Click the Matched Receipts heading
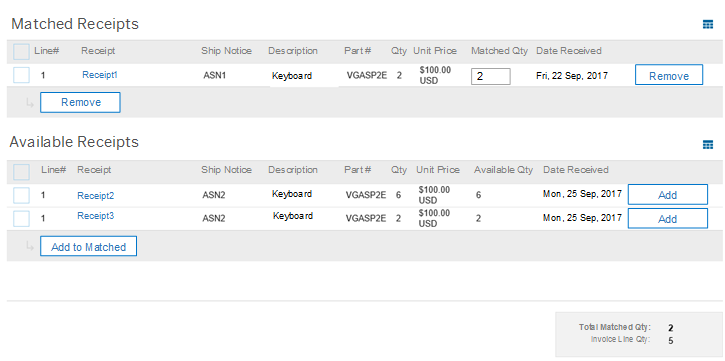Image resolution: width=725 pixels, height=361 pixels. 75,24
